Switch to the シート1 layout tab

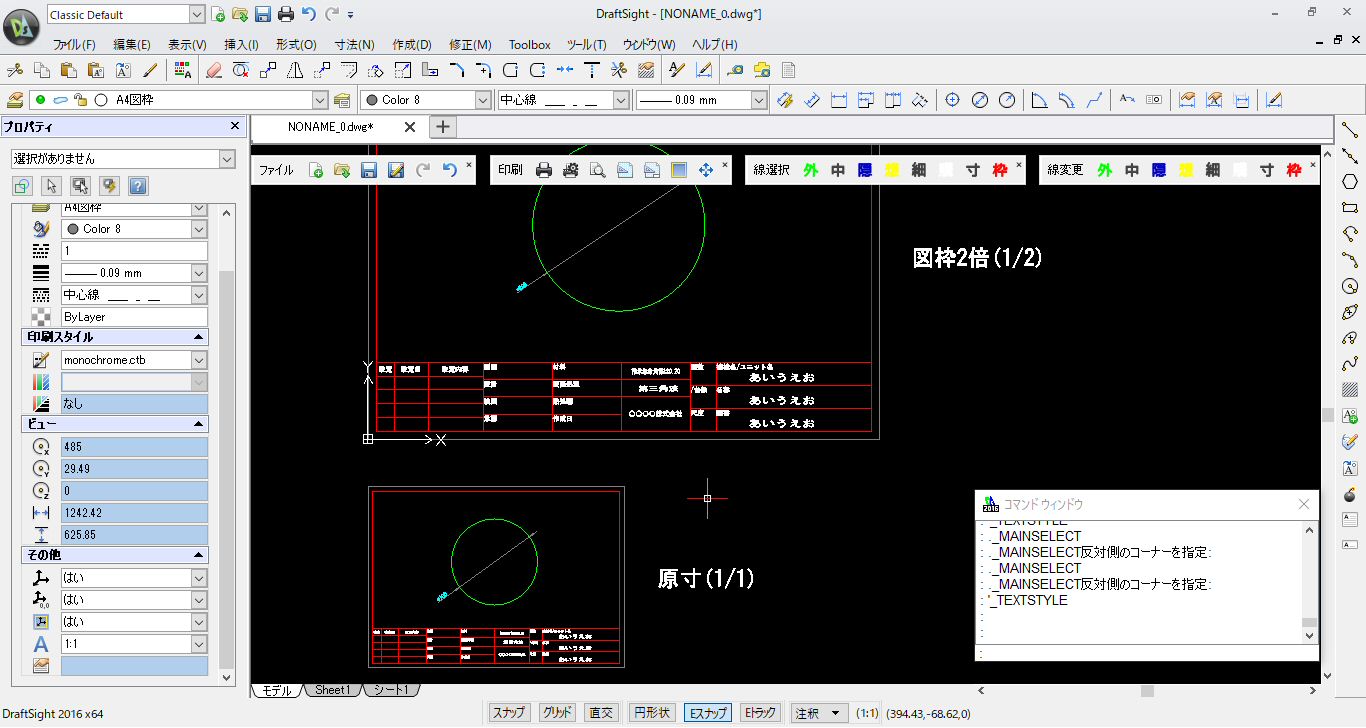(x=390, y=690)
